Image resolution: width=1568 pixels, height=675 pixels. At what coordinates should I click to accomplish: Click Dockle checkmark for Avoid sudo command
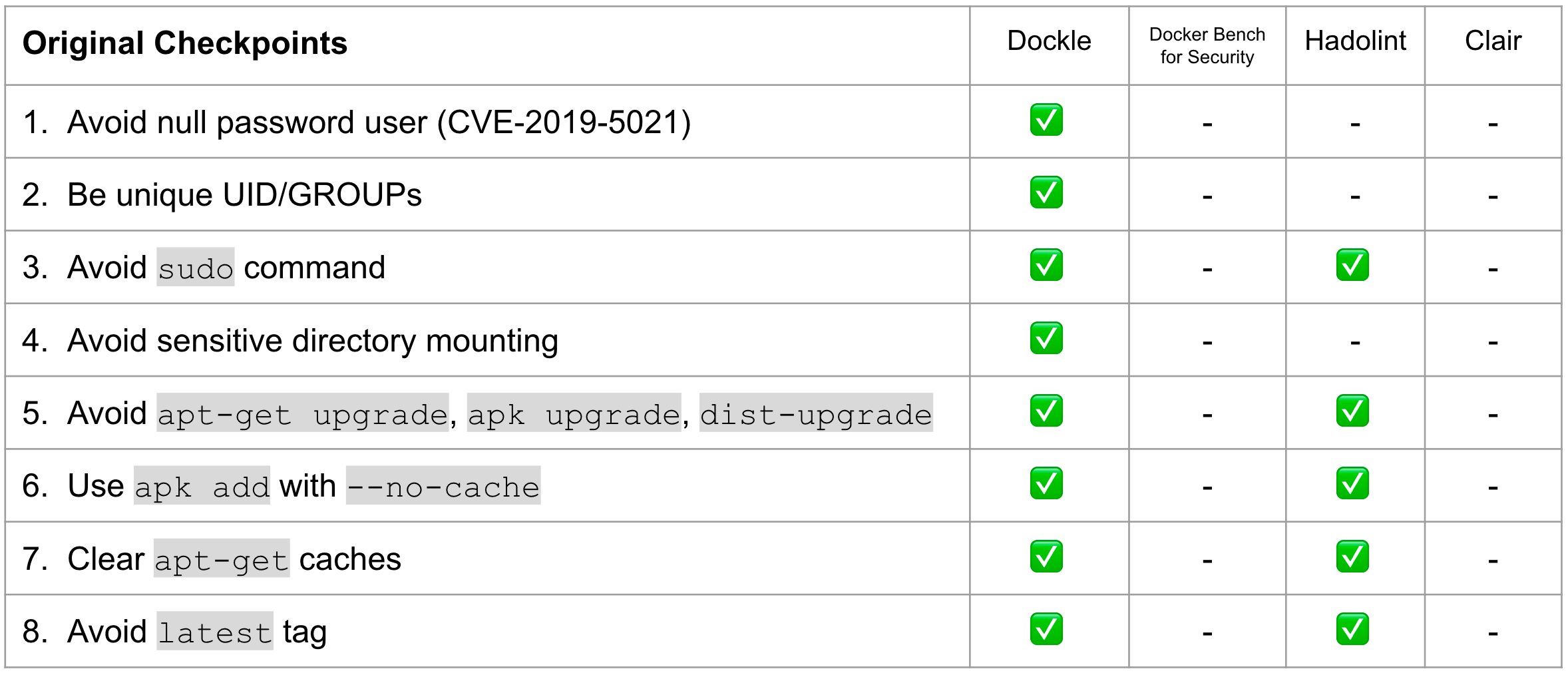1046,265
